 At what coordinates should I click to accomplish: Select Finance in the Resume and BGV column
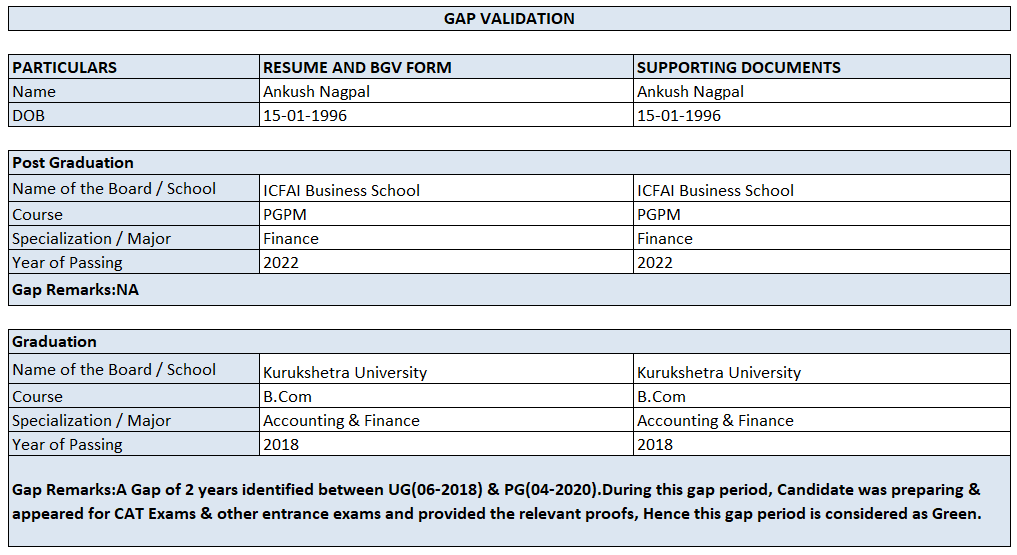tap(291, 238)
